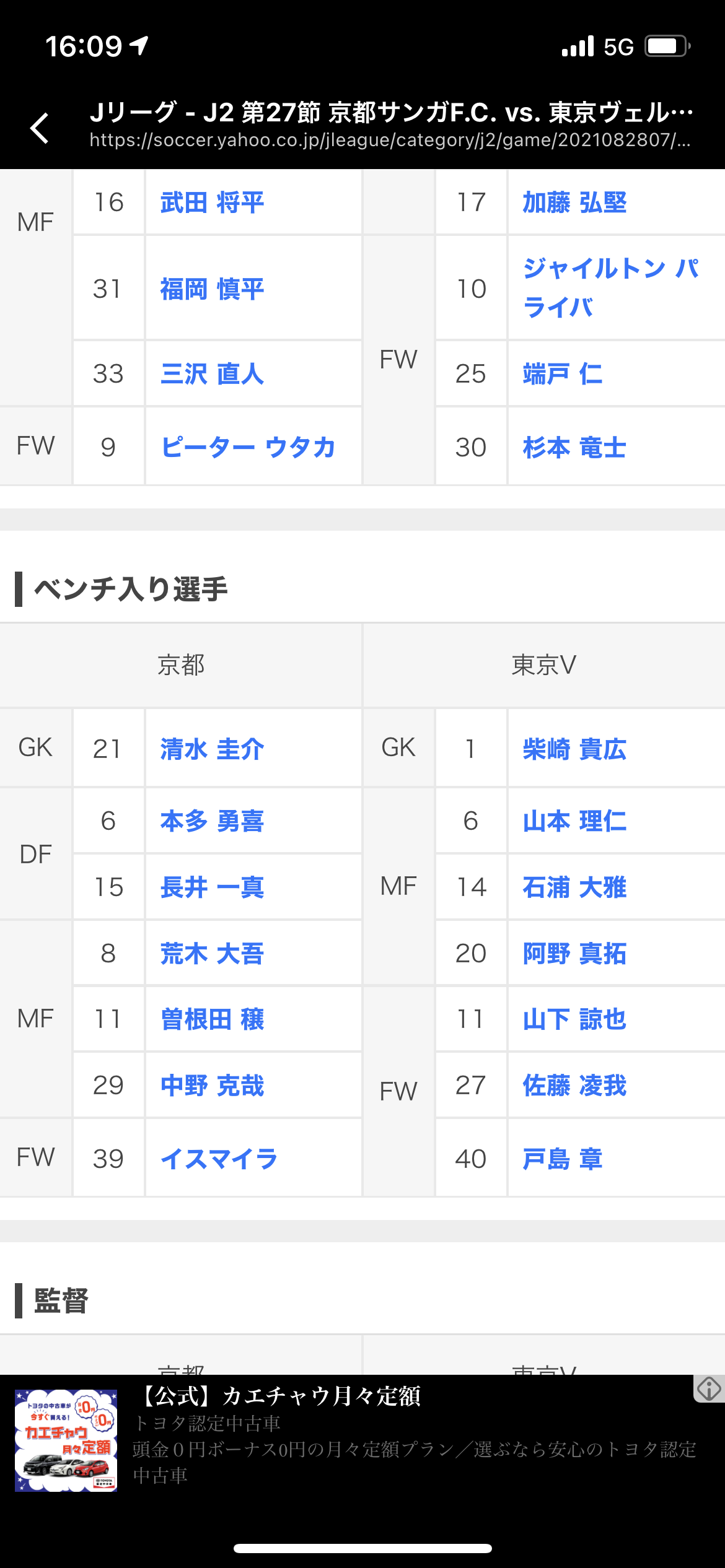
Task: Select 中野 克哉 from bench list
Action: point(213,1086)
